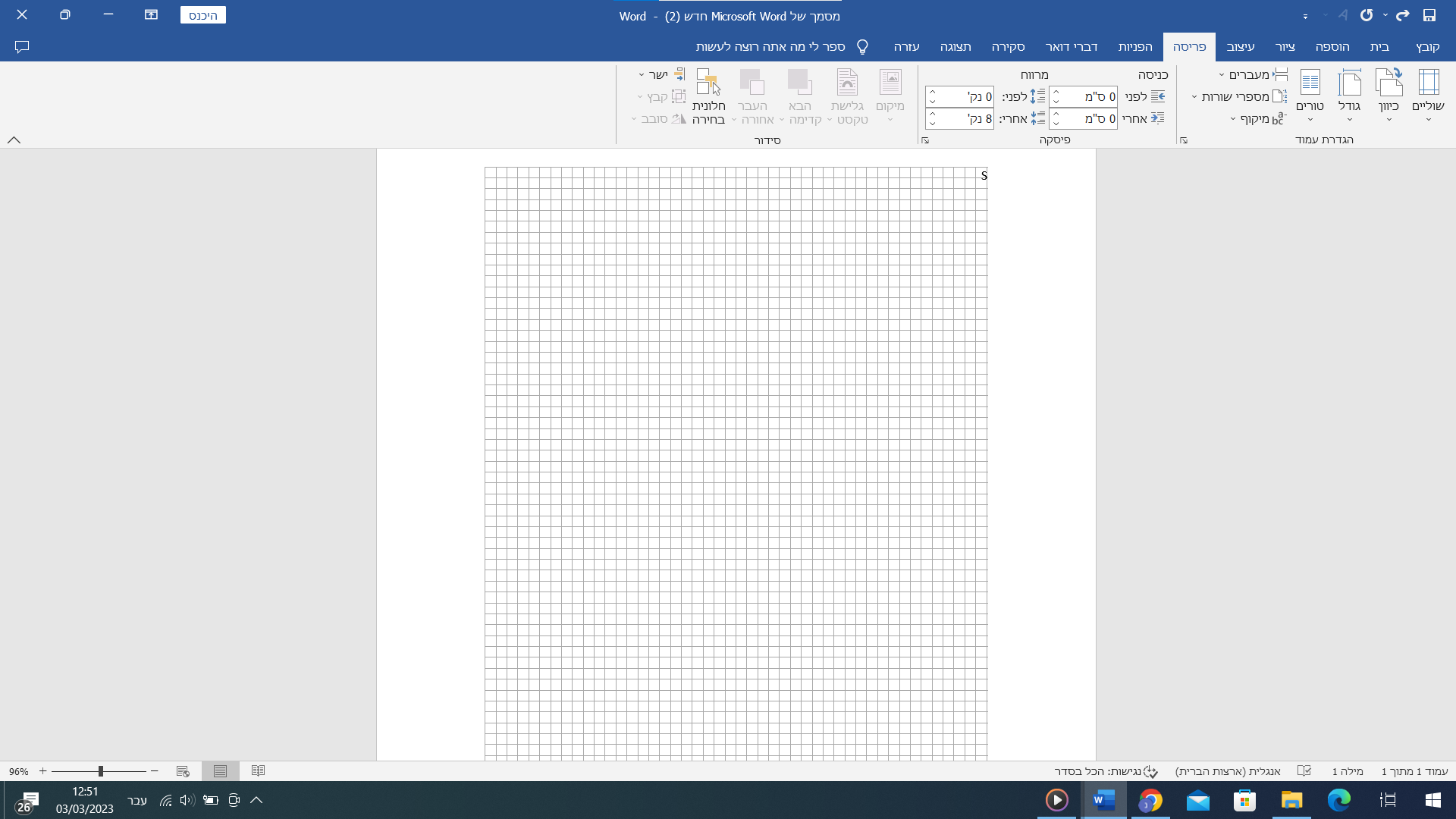Screen dimensions: 1456x819
Task: Click the proofing book icon in status bar
Action: point(1304,771)
